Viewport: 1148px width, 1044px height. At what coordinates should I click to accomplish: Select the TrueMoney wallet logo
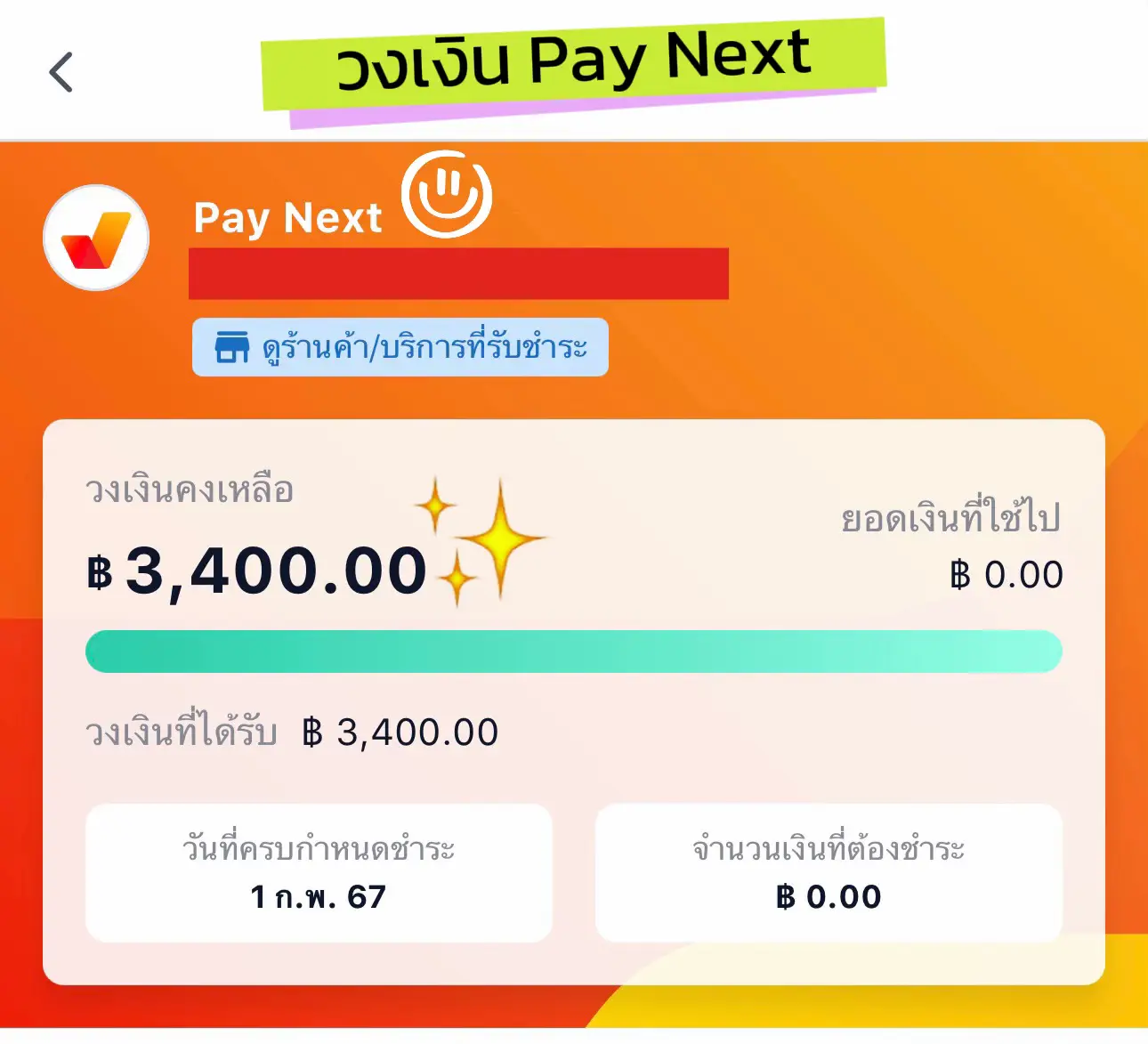coord(95,237)
